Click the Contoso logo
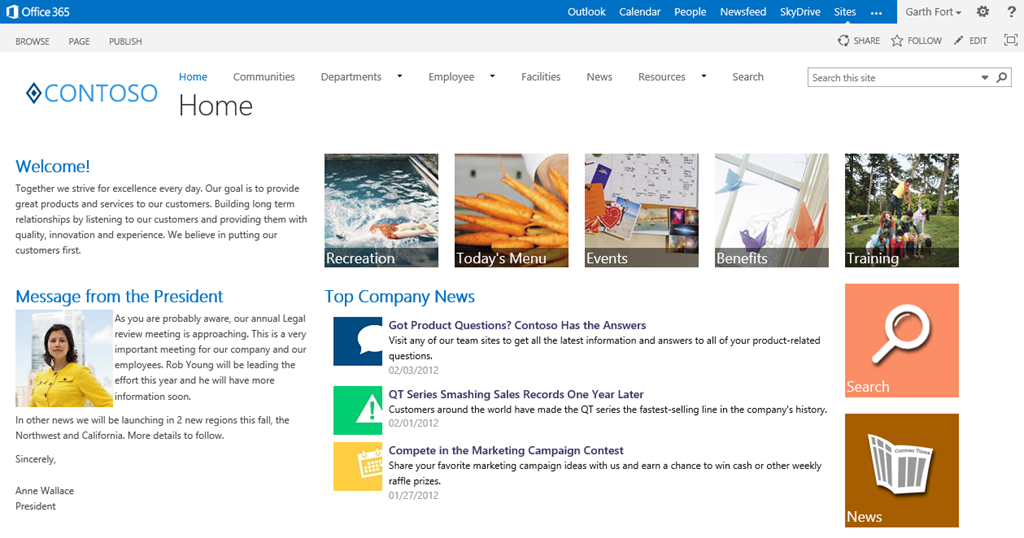This screenshot has width=1024, height=538. click(x=91, y=93)
